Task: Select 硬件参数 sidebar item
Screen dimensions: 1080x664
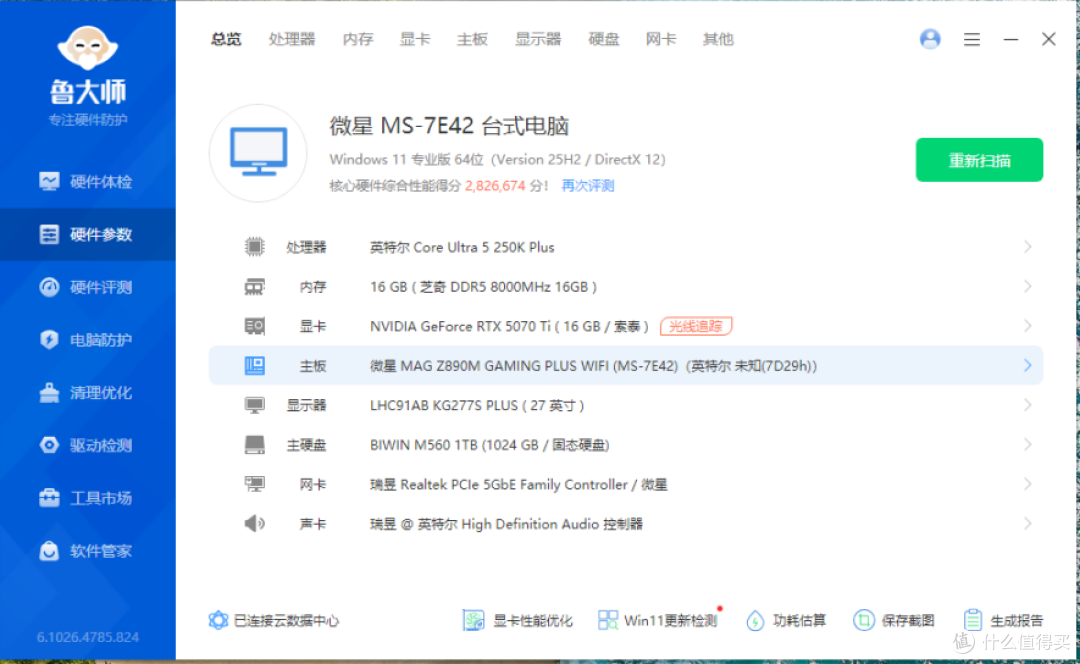Action: (87, 235)
